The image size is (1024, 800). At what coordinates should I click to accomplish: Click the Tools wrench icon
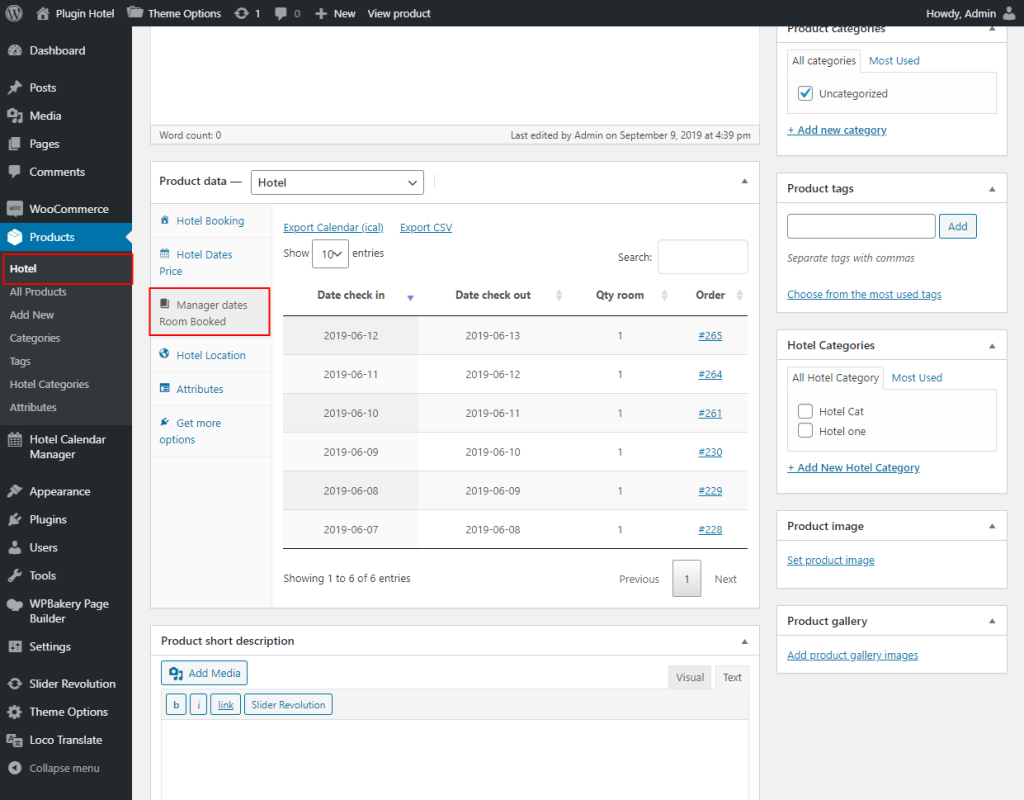coord(14,575)
